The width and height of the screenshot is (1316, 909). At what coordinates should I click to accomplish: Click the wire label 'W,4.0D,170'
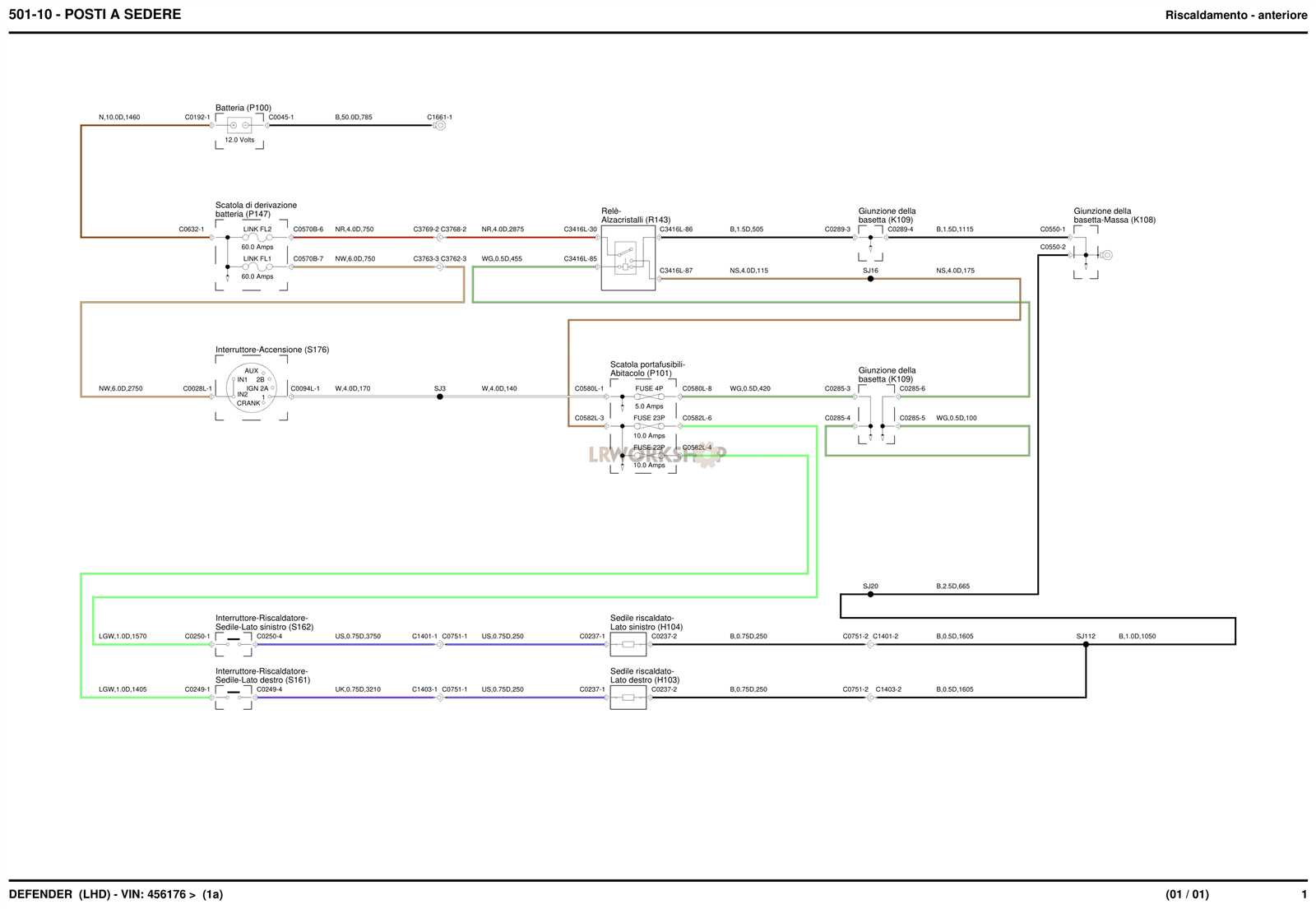point(353,388)
